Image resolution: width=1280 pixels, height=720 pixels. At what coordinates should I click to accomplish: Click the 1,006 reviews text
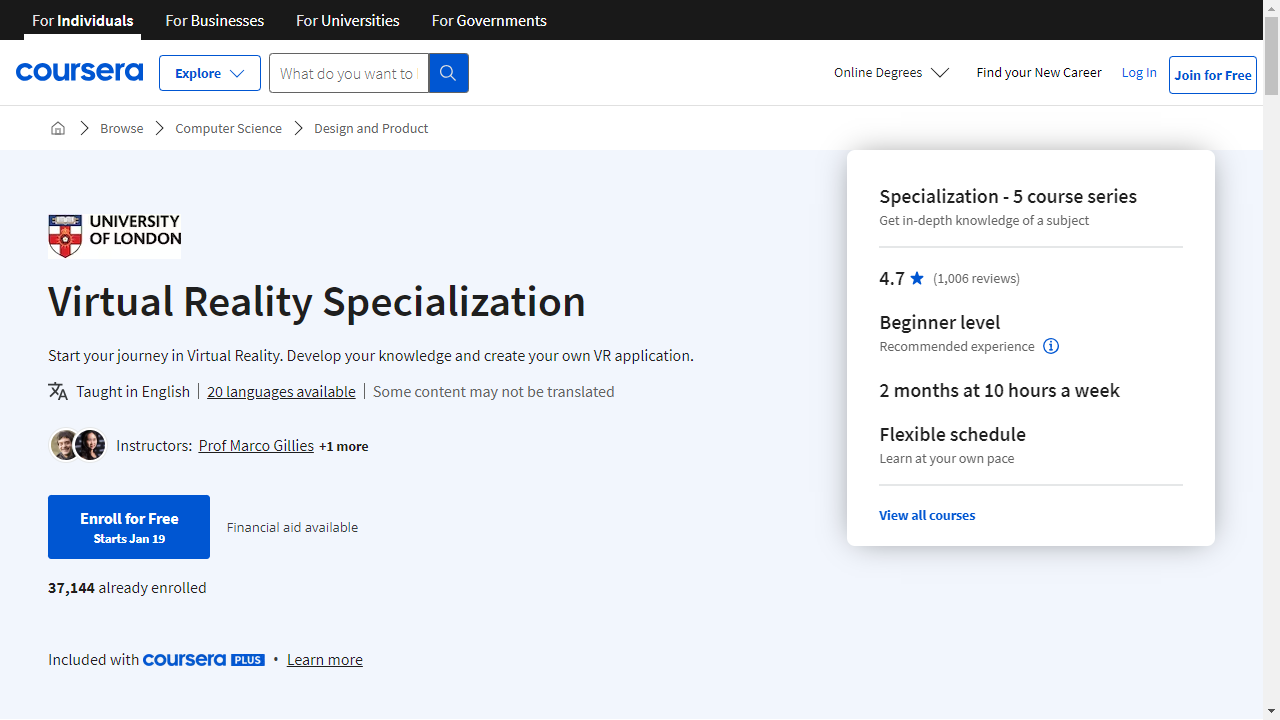coord(976,278)
